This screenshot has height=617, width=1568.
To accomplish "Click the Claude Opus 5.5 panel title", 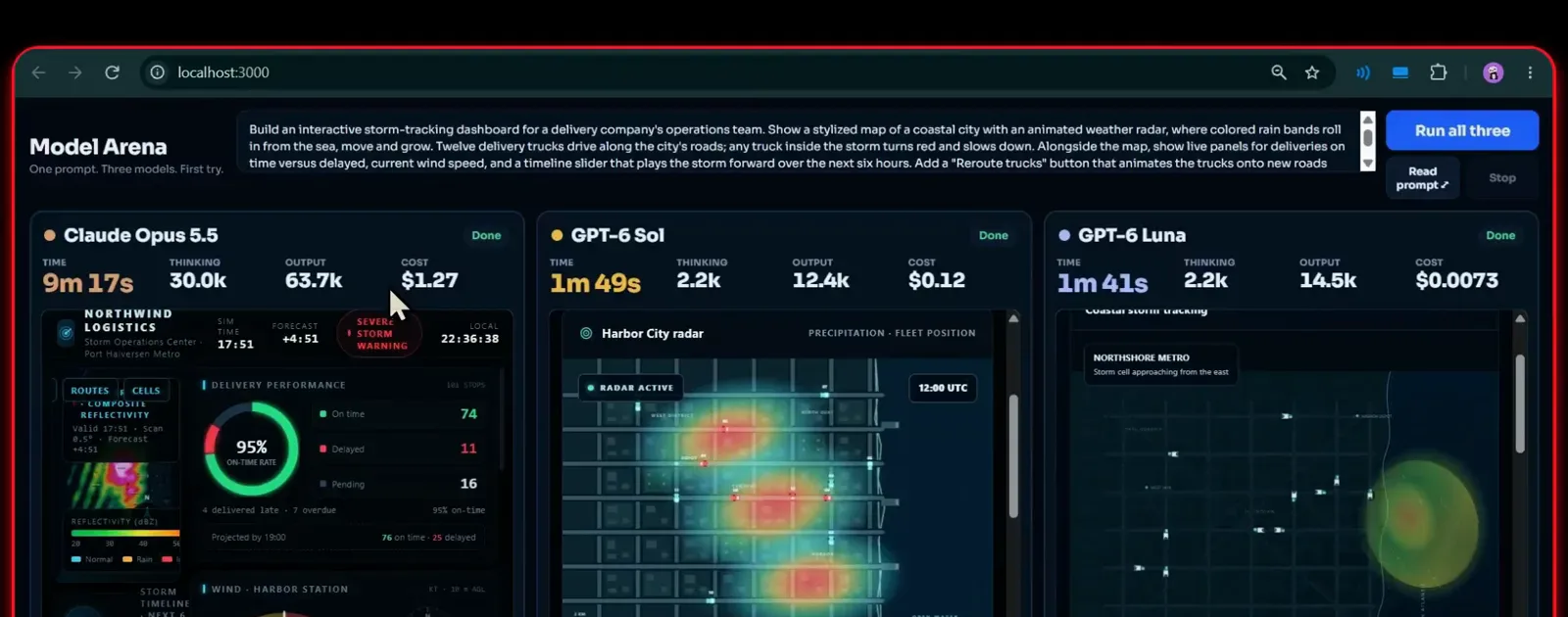I will point(141,235).
